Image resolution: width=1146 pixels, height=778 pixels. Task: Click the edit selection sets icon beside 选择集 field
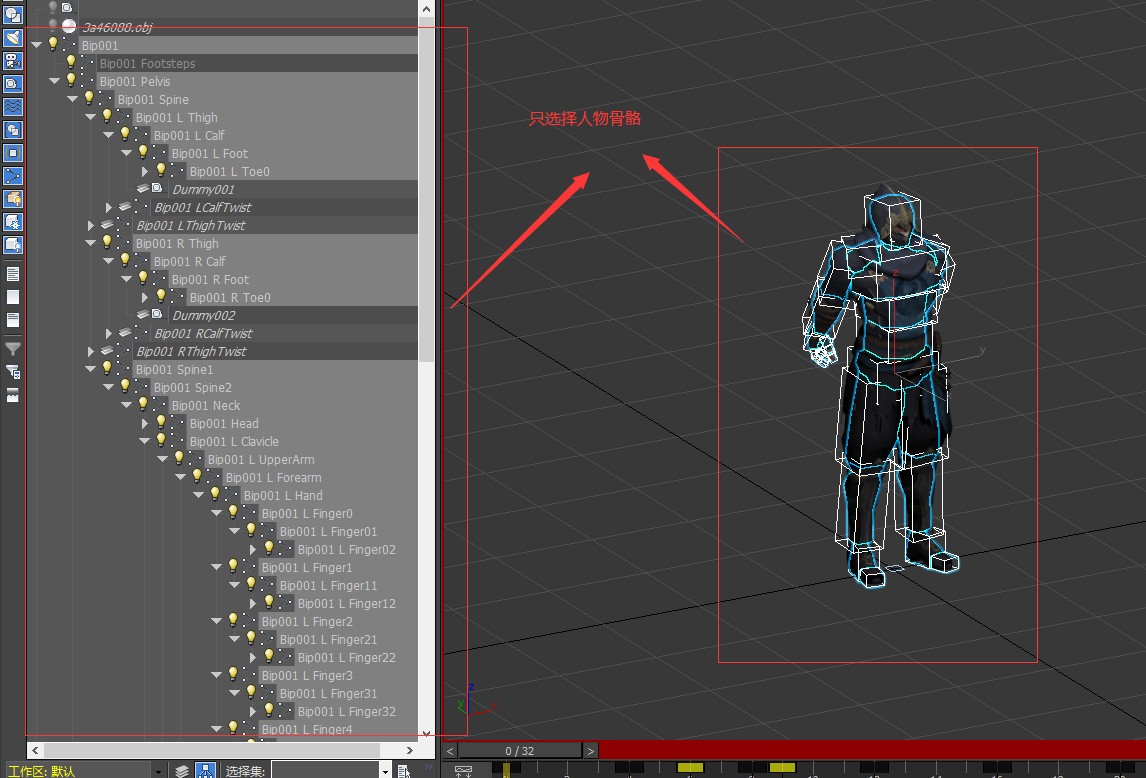pos(403,771)
